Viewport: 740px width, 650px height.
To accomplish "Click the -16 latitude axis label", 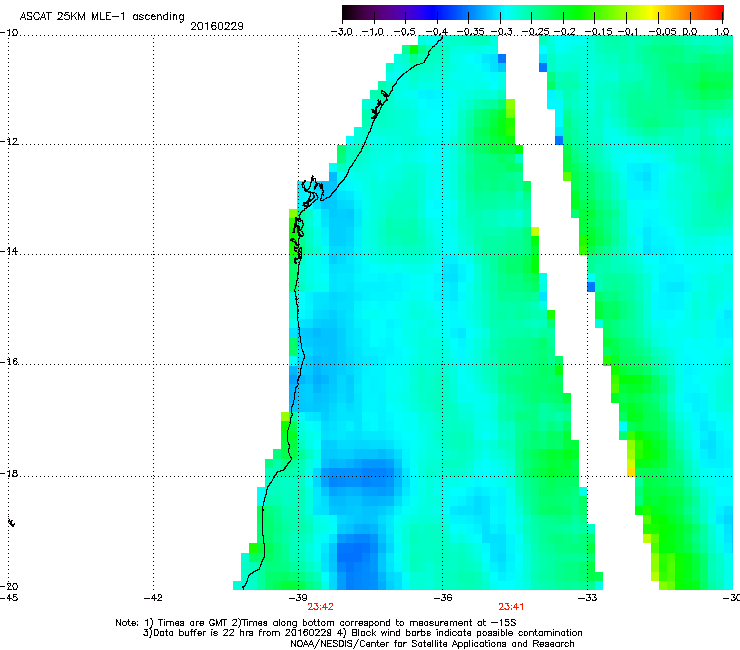I will tap(8, 362).
